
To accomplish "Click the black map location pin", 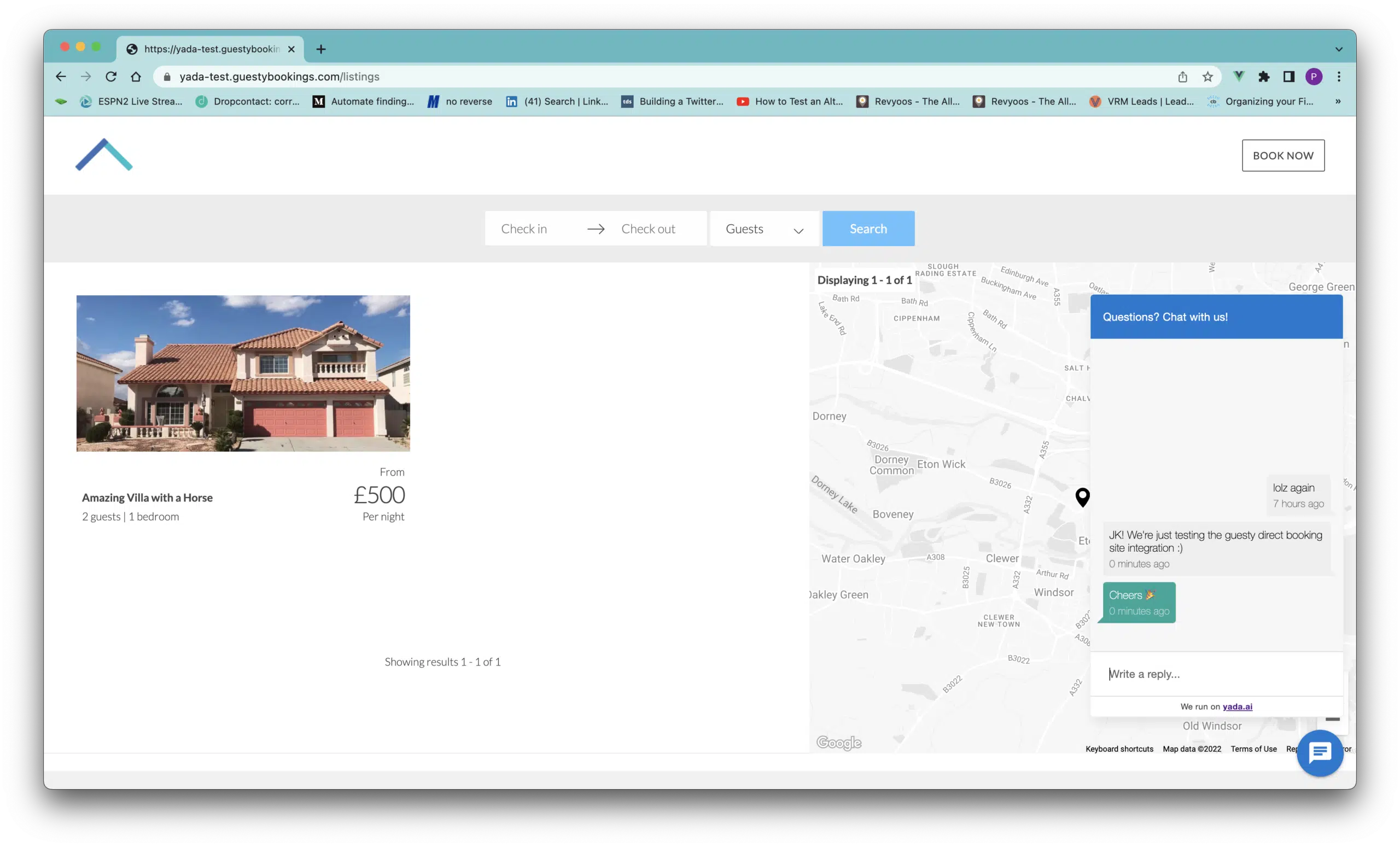I will pos(1082,497).
